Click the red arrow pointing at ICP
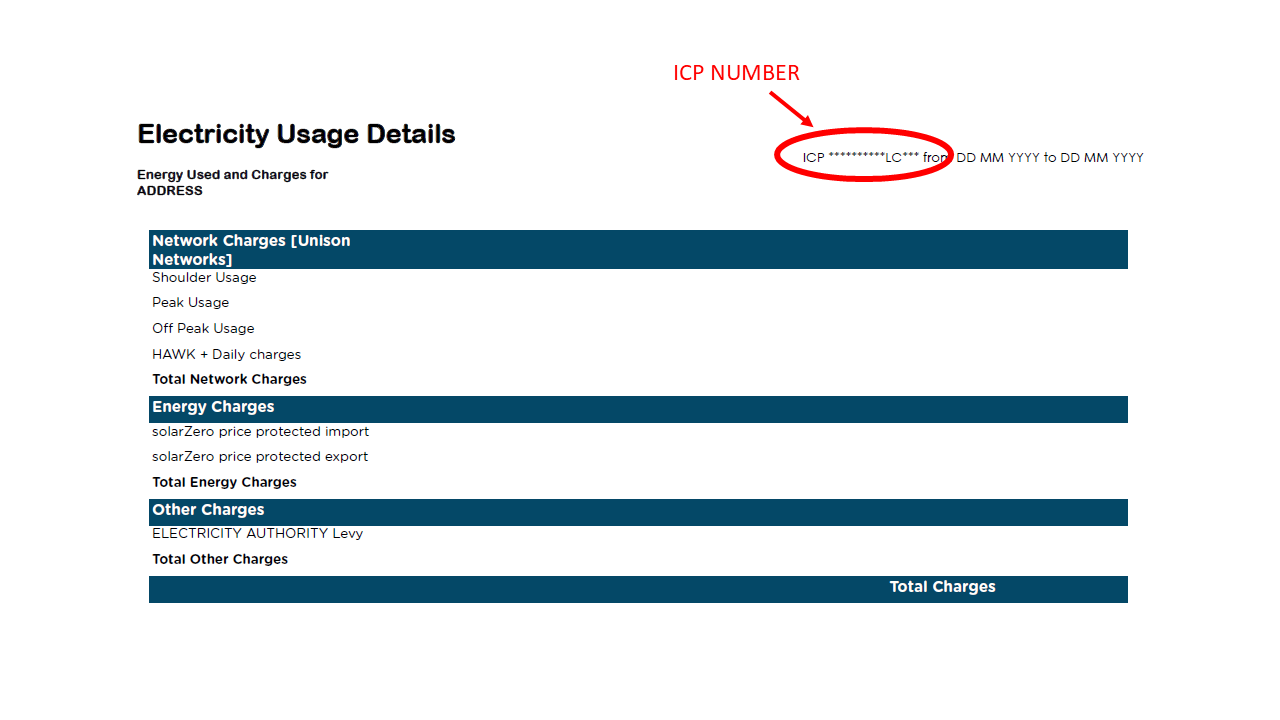The width and height of the screenshot is (1280, 720). coord(791,110)
